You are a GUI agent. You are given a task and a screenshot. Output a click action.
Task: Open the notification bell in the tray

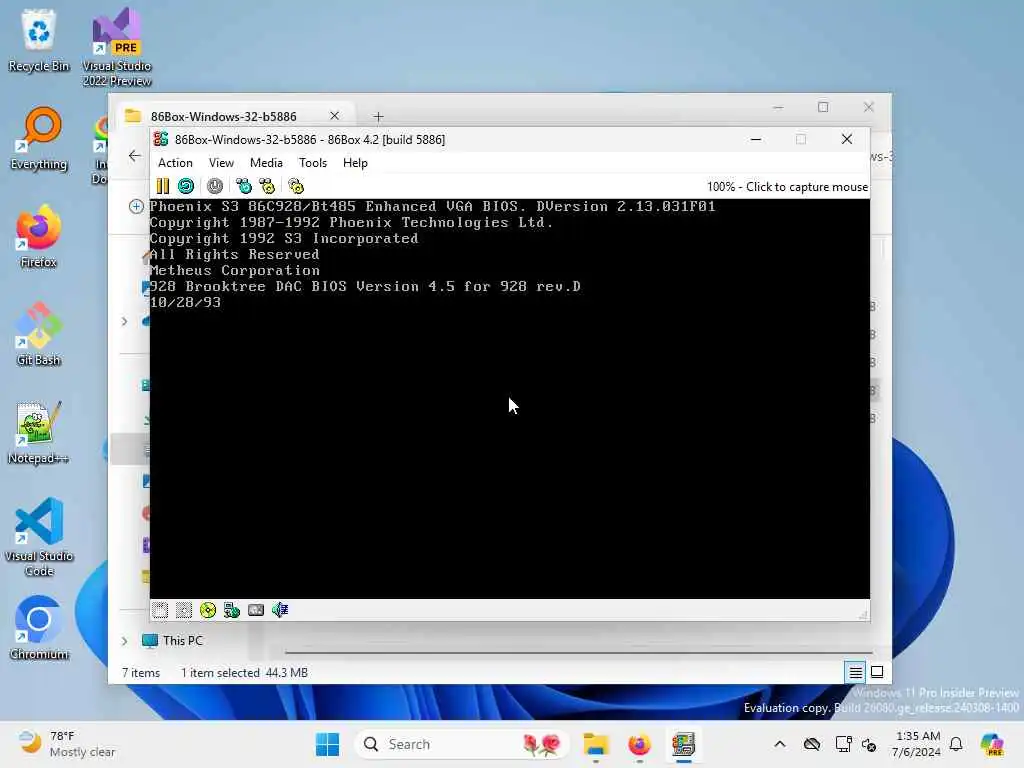(956, 744)
